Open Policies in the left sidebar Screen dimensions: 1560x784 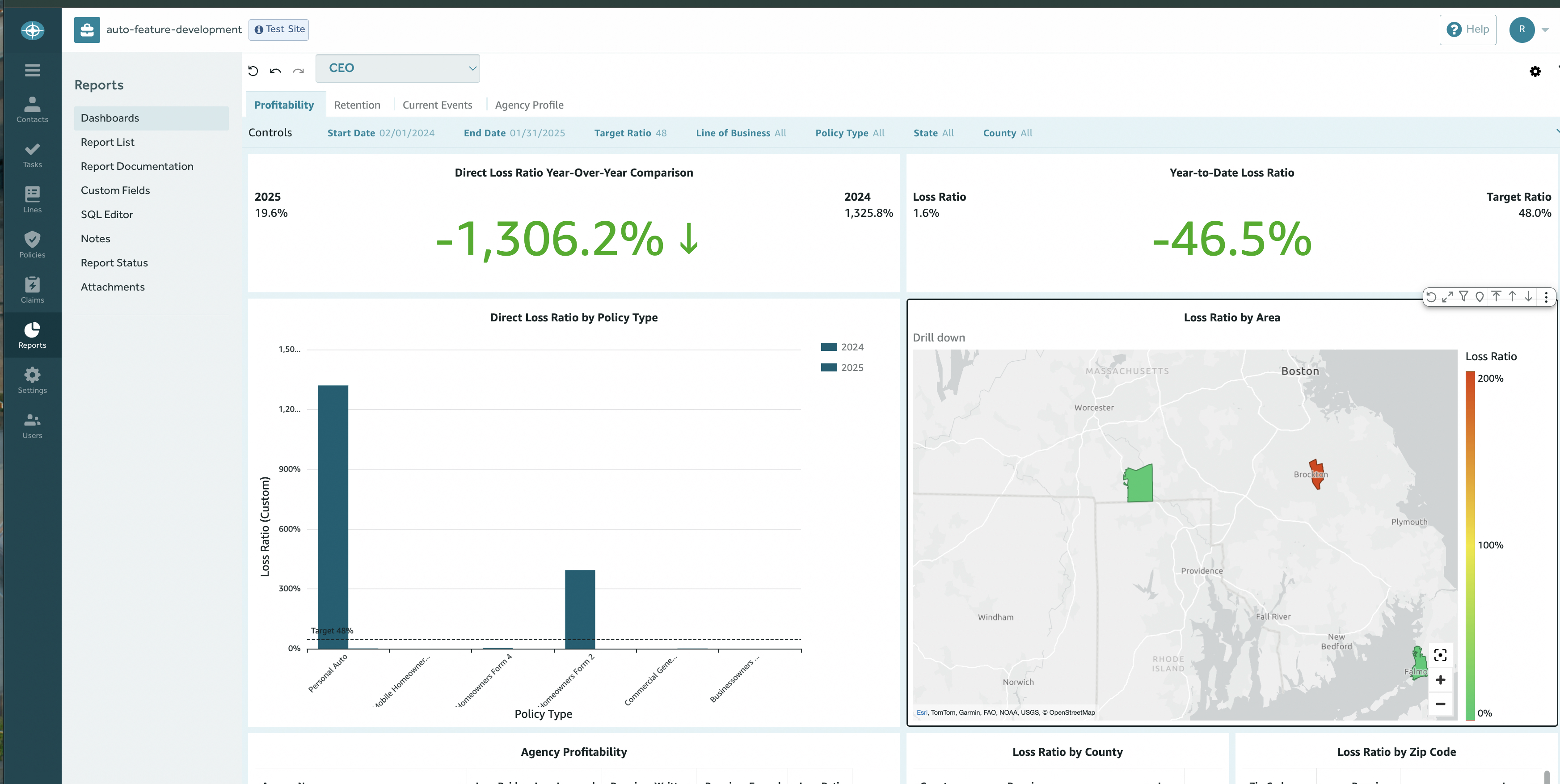(x=32, y=244)
